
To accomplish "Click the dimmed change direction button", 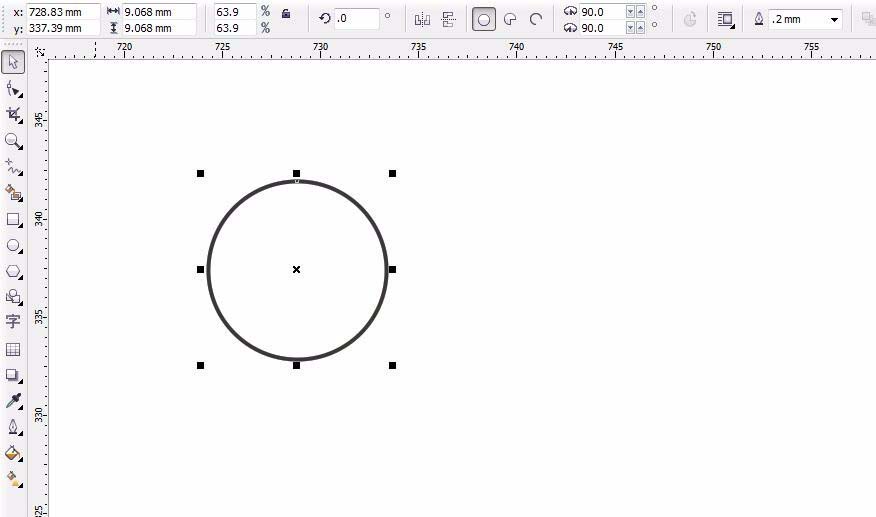I will pos(690,20).
